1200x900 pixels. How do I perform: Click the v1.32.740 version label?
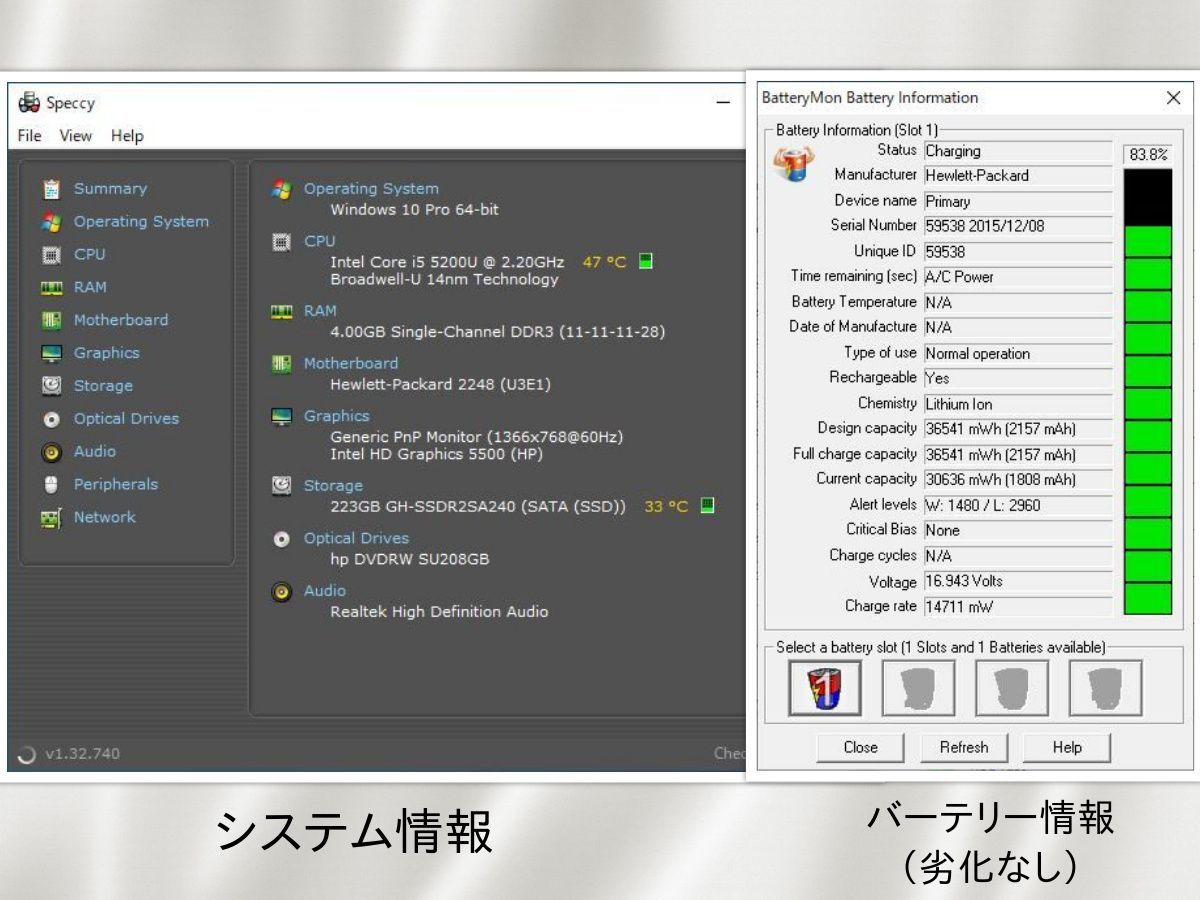pos(80,754)
